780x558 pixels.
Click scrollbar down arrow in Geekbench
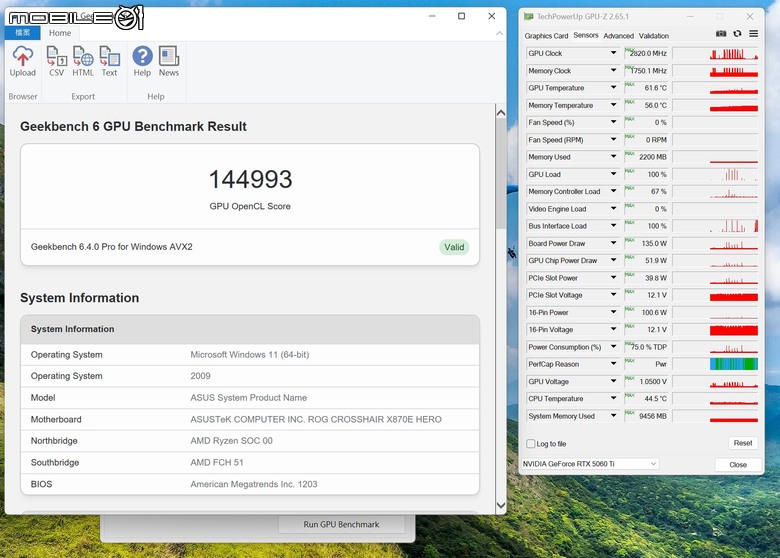click(501, 505)
